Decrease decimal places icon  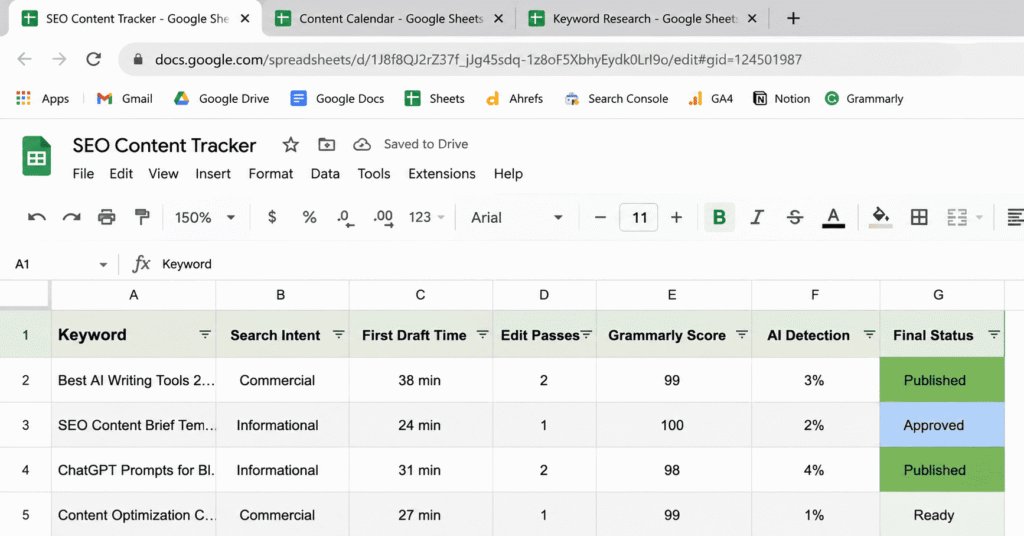345,218
